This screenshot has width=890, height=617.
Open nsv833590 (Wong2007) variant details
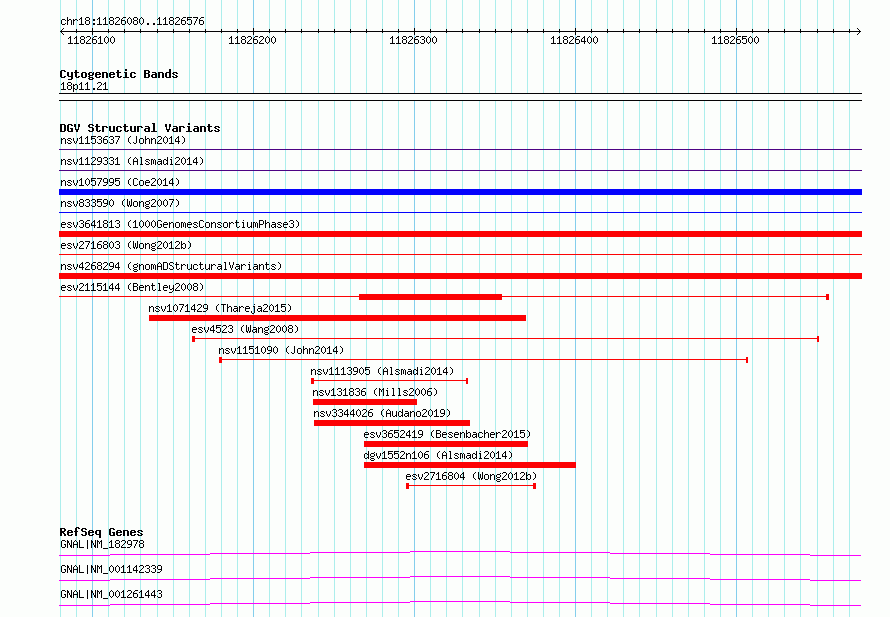(x=120, y=203)
